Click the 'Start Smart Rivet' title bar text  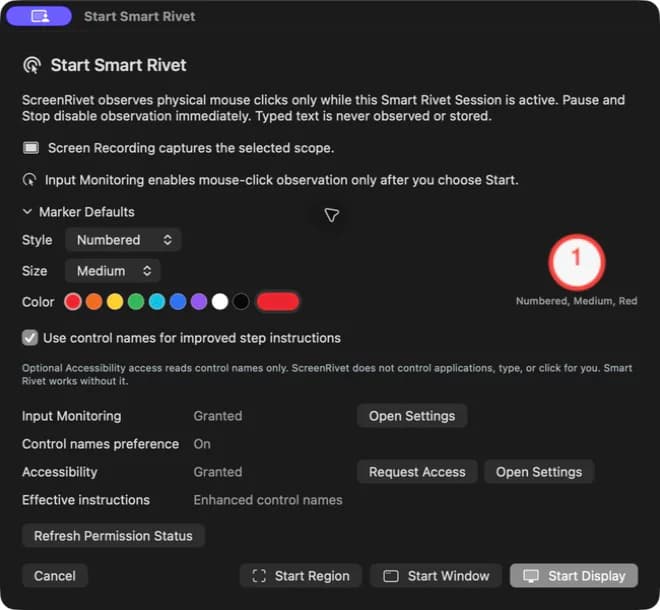[140, 16]
